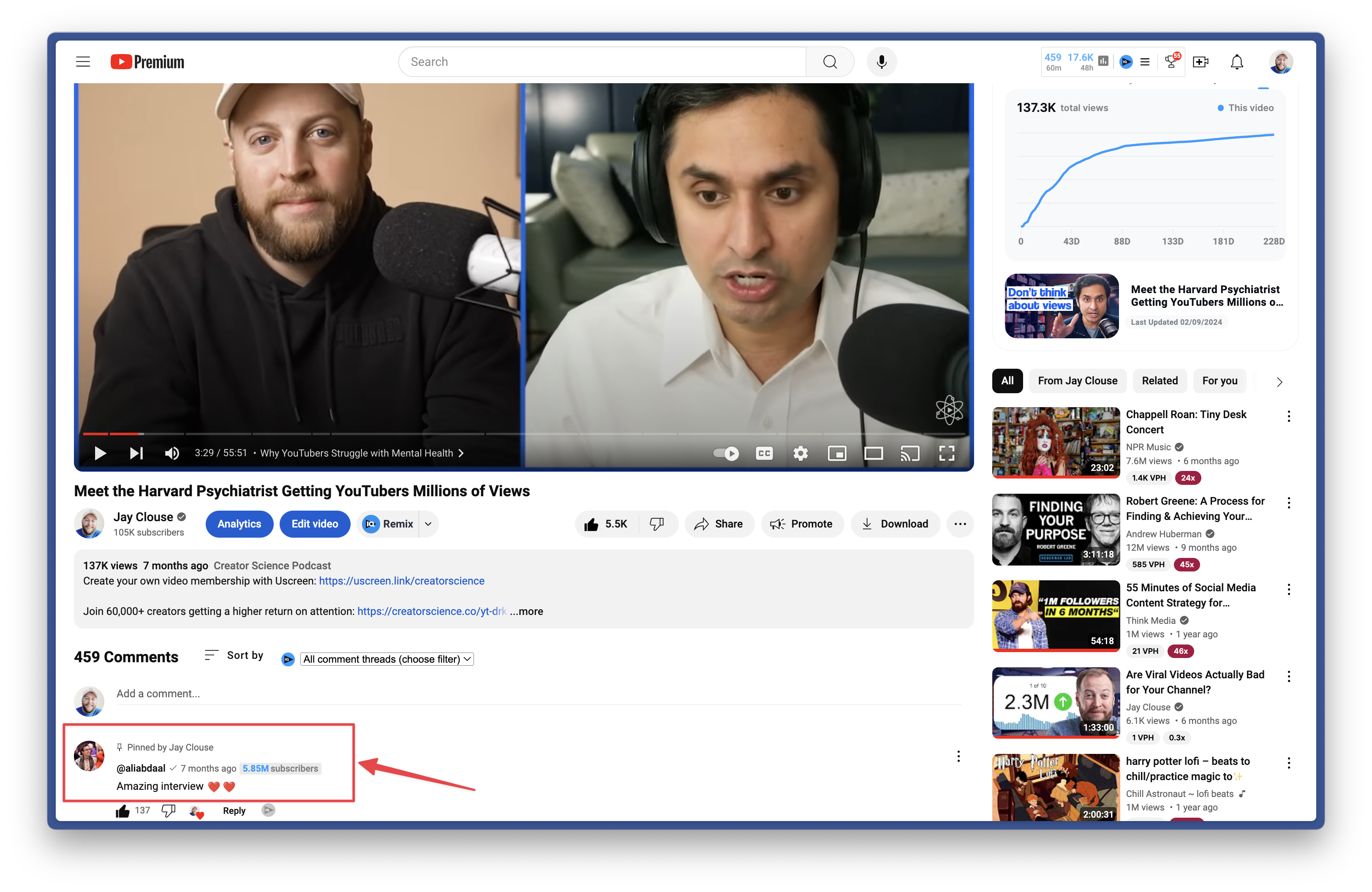Screen dimensions: 1372x892
Task: Enable miniplayer mode
Action: point(836,453)
